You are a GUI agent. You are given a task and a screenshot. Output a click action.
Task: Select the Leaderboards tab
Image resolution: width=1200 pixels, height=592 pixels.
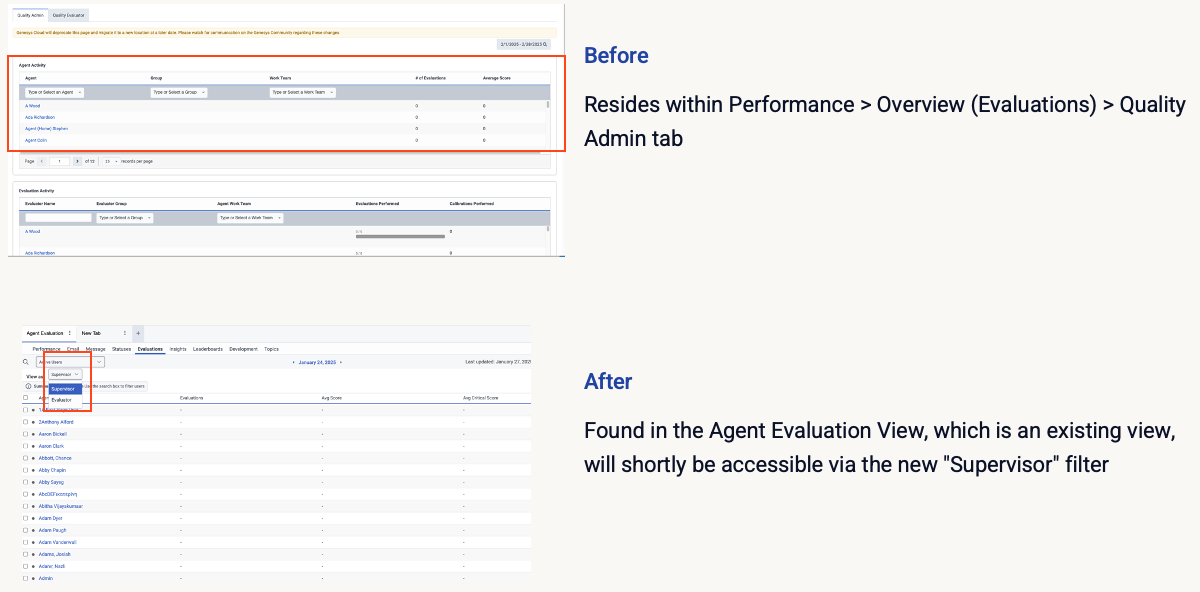point(207,349)
